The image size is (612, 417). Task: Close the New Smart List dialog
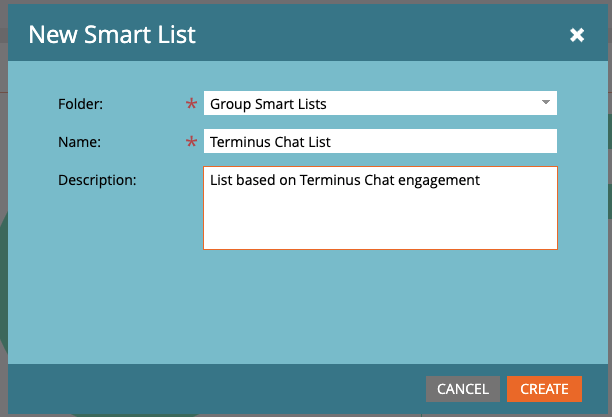click(576, 35)
